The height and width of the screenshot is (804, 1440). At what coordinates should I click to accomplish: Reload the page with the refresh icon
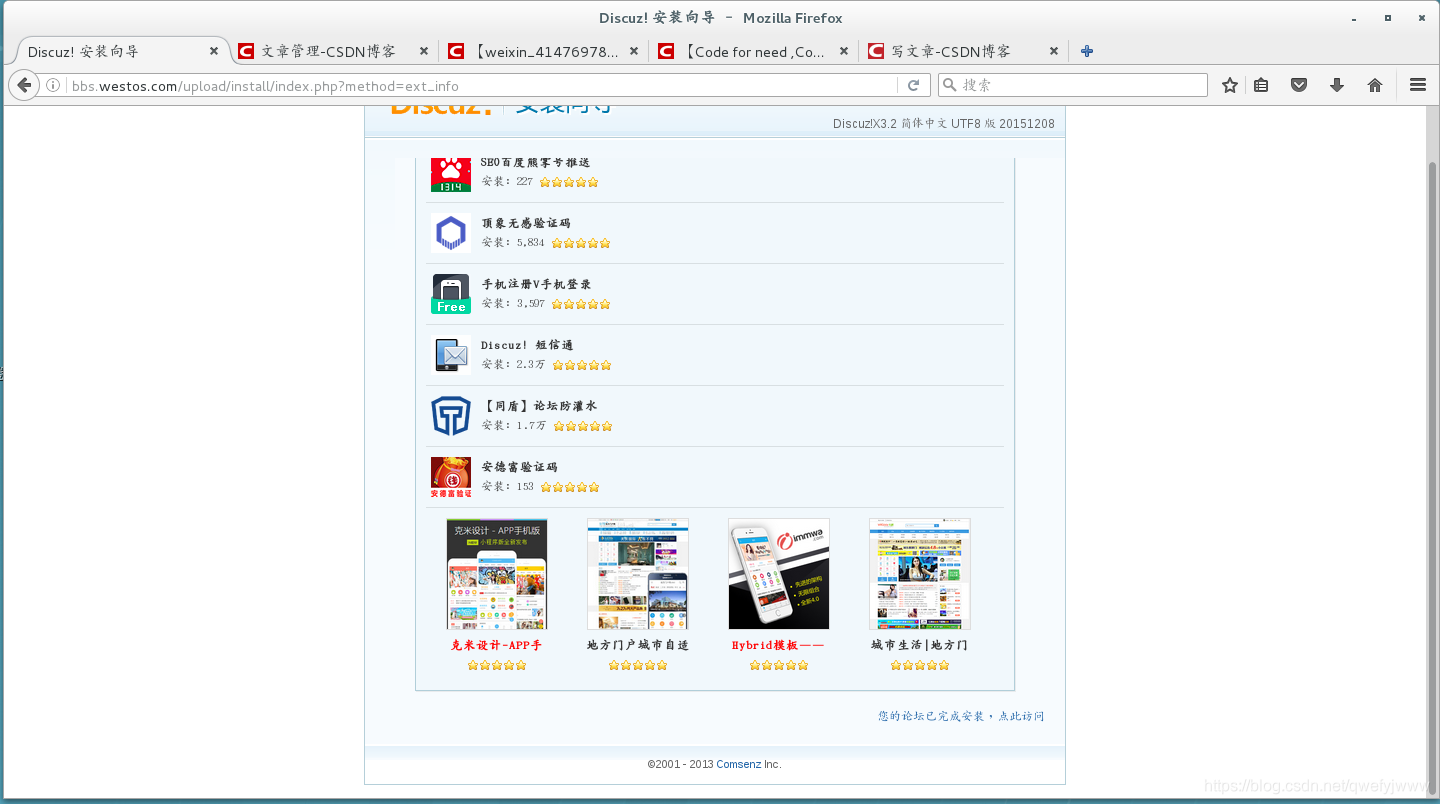[x=913, y=85]
